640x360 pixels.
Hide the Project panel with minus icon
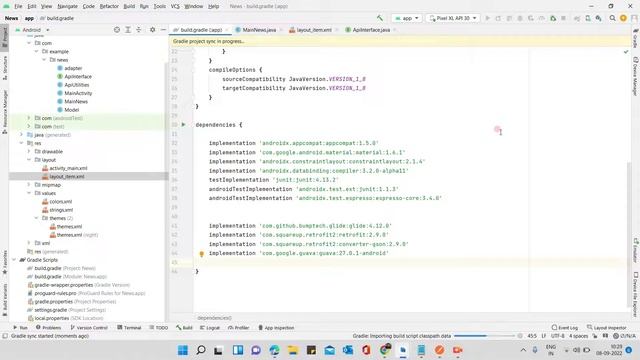click(x=163, y=30)
